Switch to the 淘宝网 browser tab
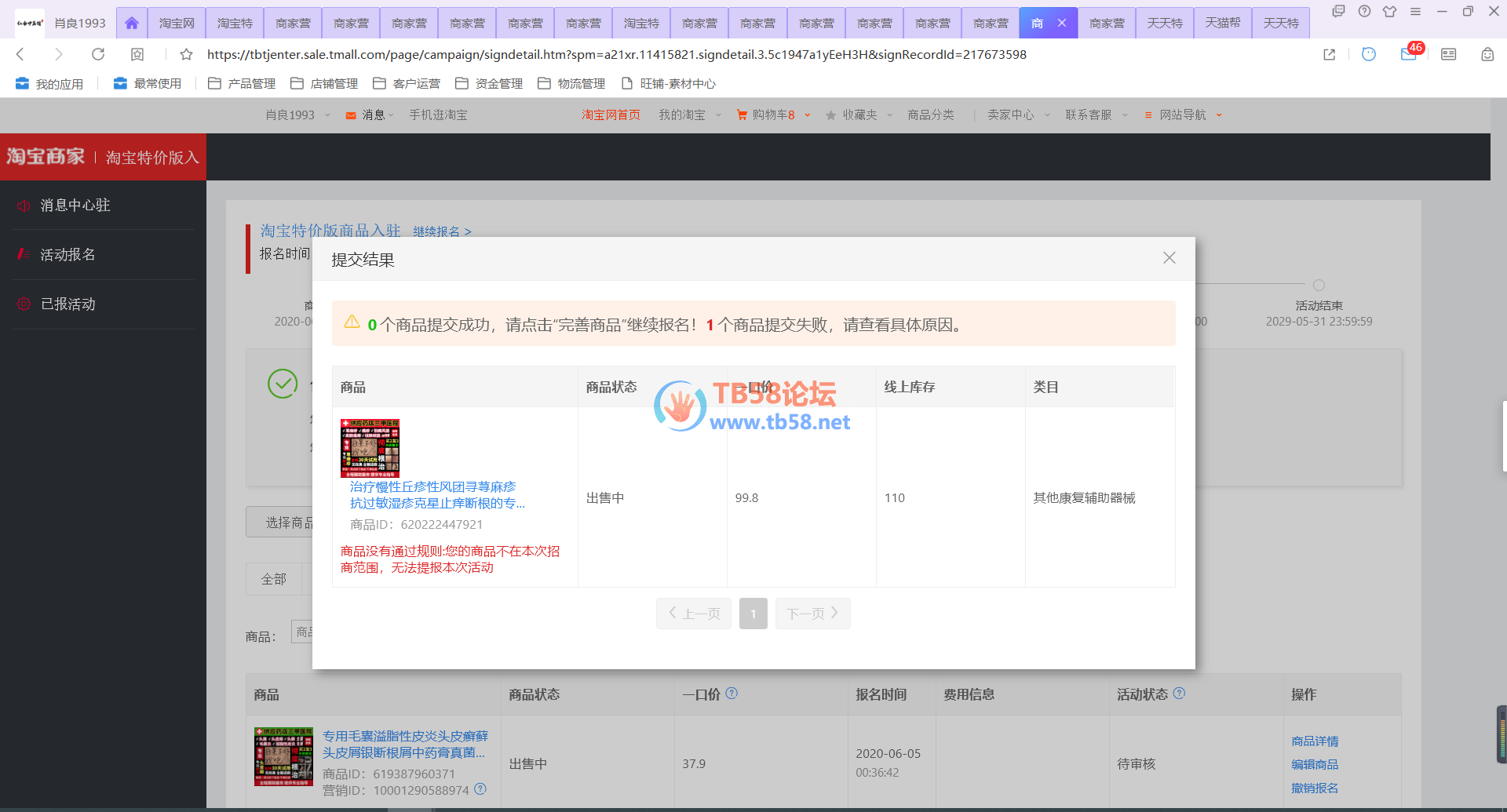 (177, 24)
